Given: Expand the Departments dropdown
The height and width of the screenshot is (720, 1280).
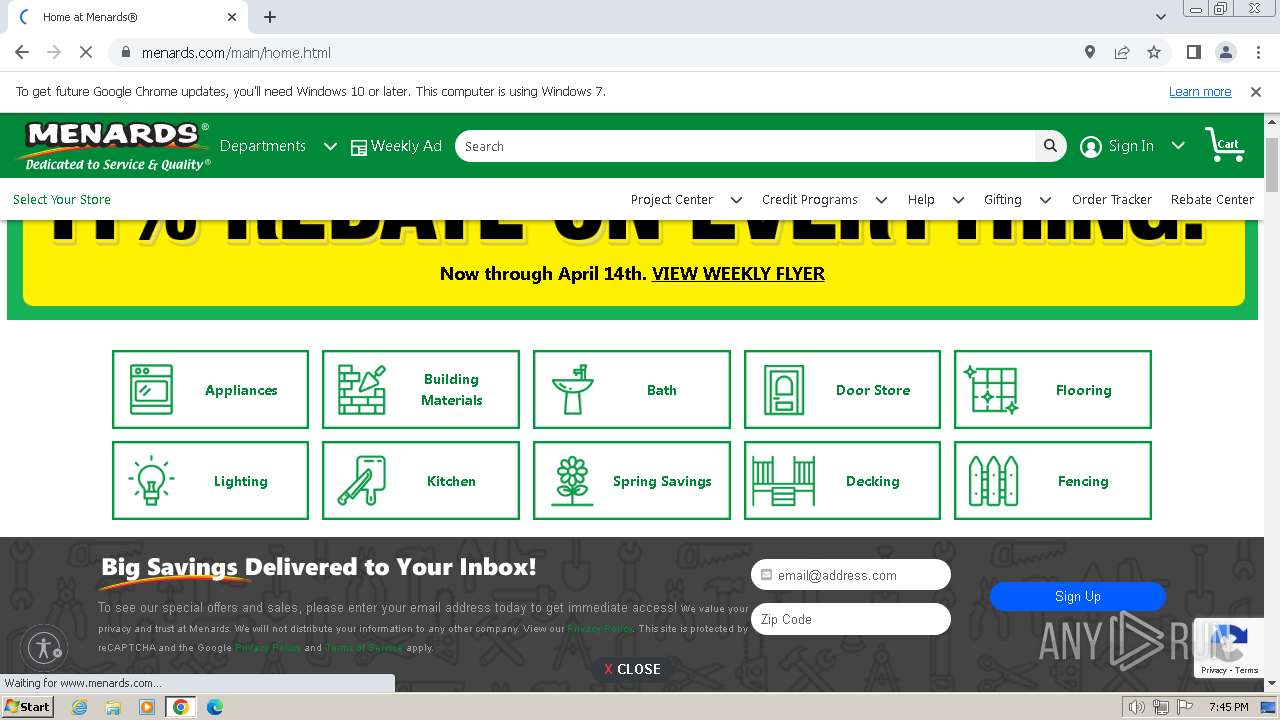Looking at the screenshot, I should 278,146.
